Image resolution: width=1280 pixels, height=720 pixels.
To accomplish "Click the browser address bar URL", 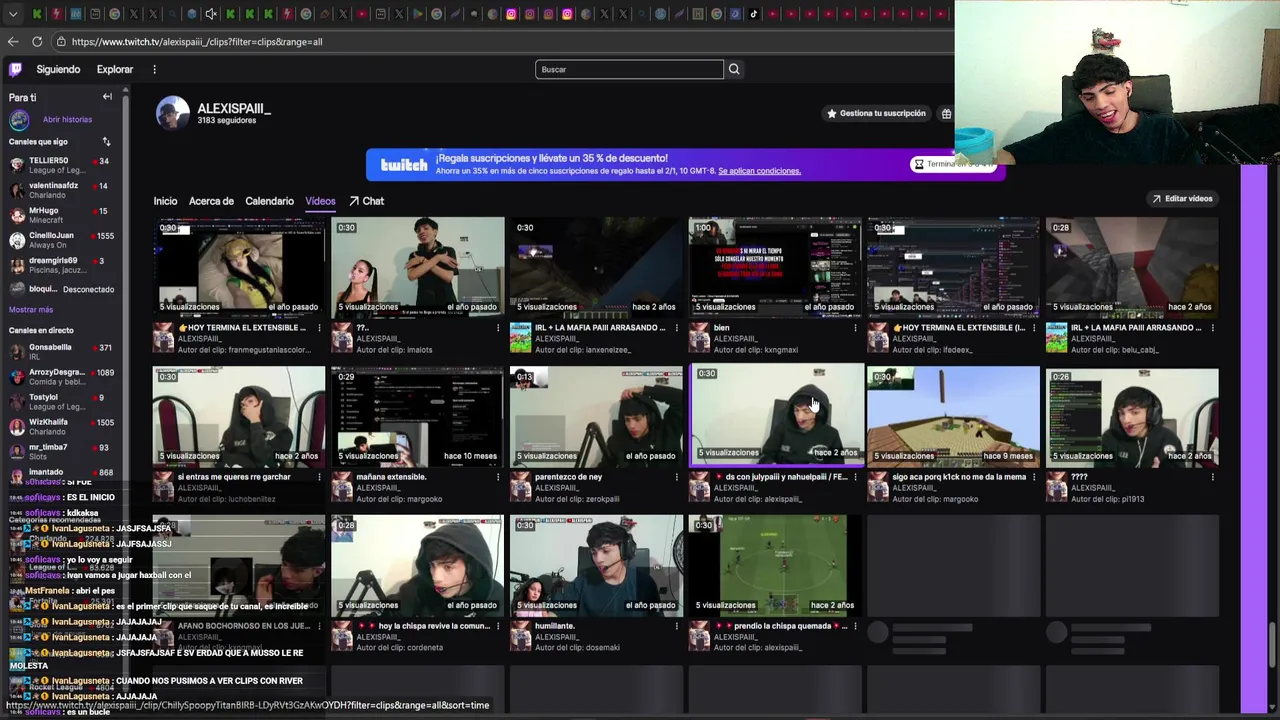I will pos(197,42).
